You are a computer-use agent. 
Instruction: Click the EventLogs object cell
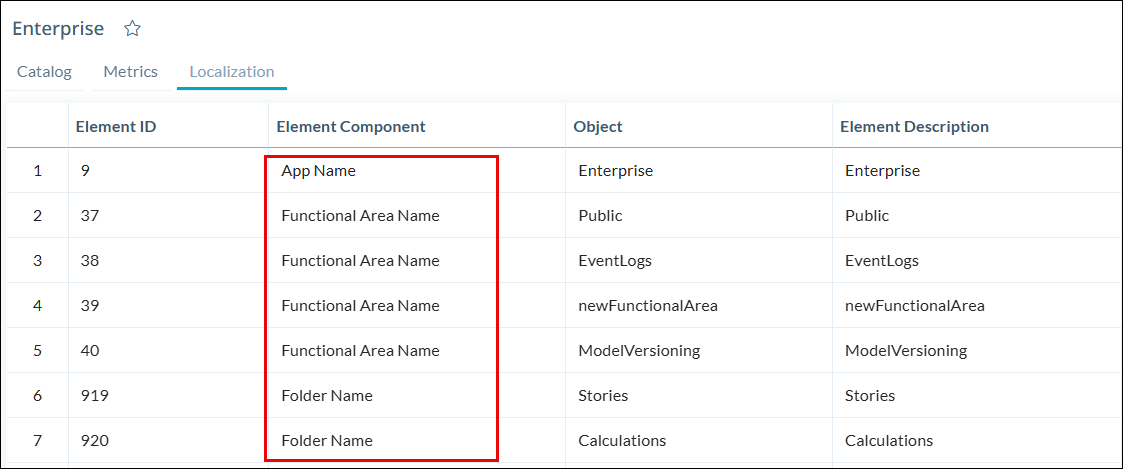point(615,261)
